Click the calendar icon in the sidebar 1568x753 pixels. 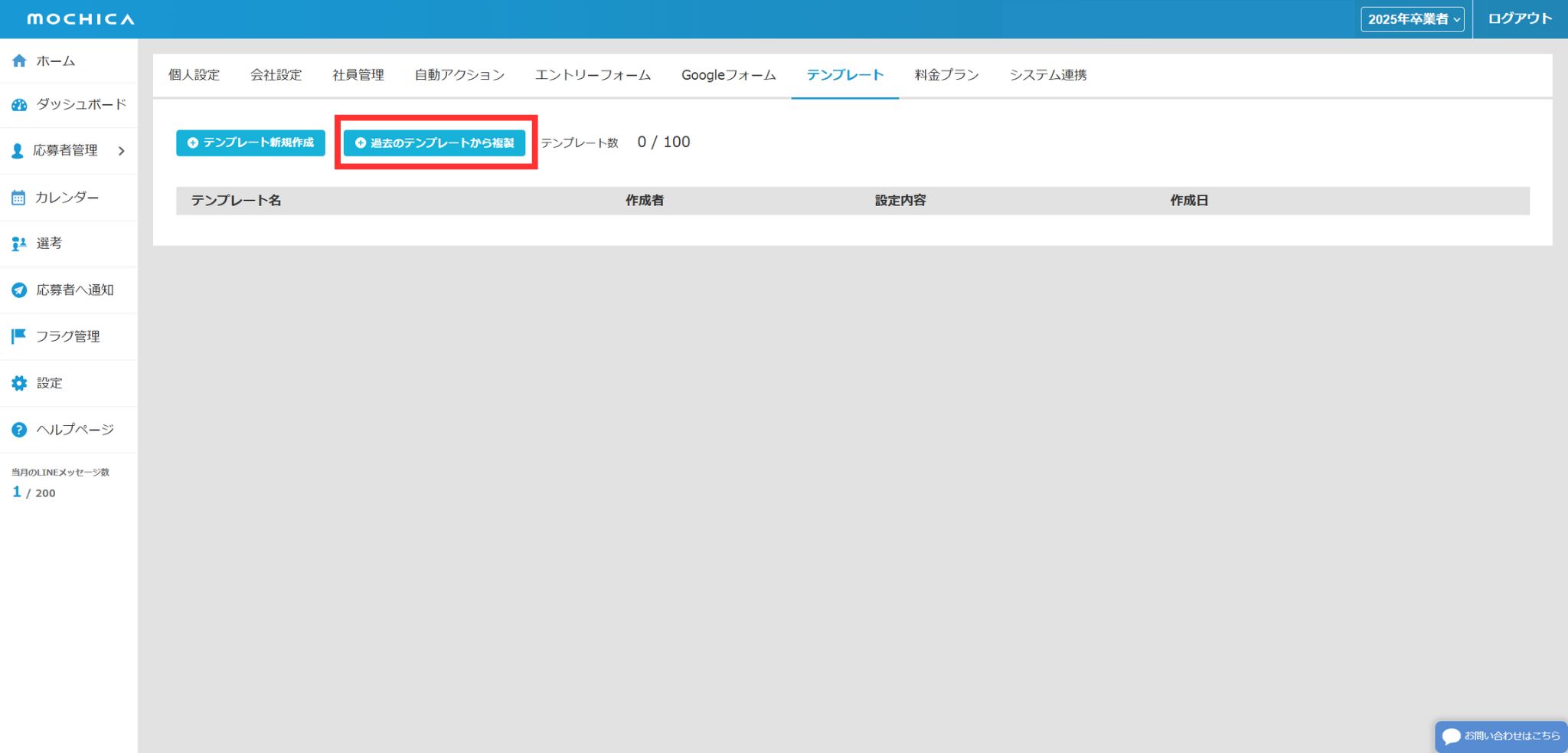pos(18,198)
